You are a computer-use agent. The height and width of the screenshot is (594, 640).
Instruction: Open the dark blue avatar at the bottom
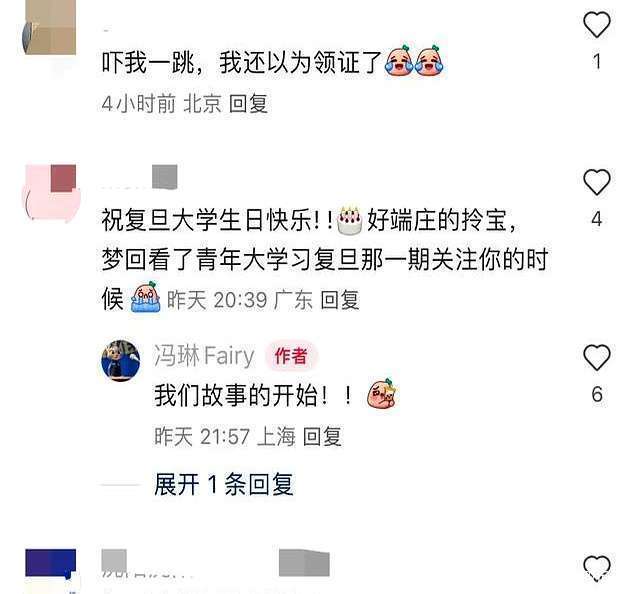[x=51, y=567]
